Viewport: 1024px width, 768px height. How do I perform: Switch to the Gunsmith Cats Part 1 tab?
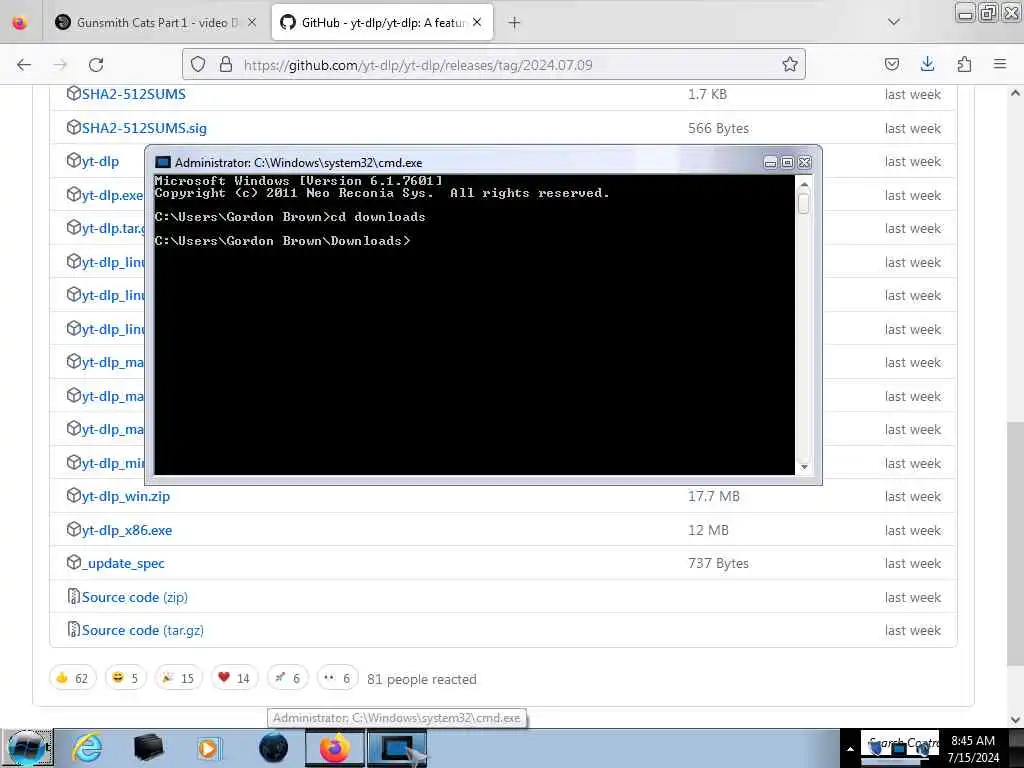[157, 23]
